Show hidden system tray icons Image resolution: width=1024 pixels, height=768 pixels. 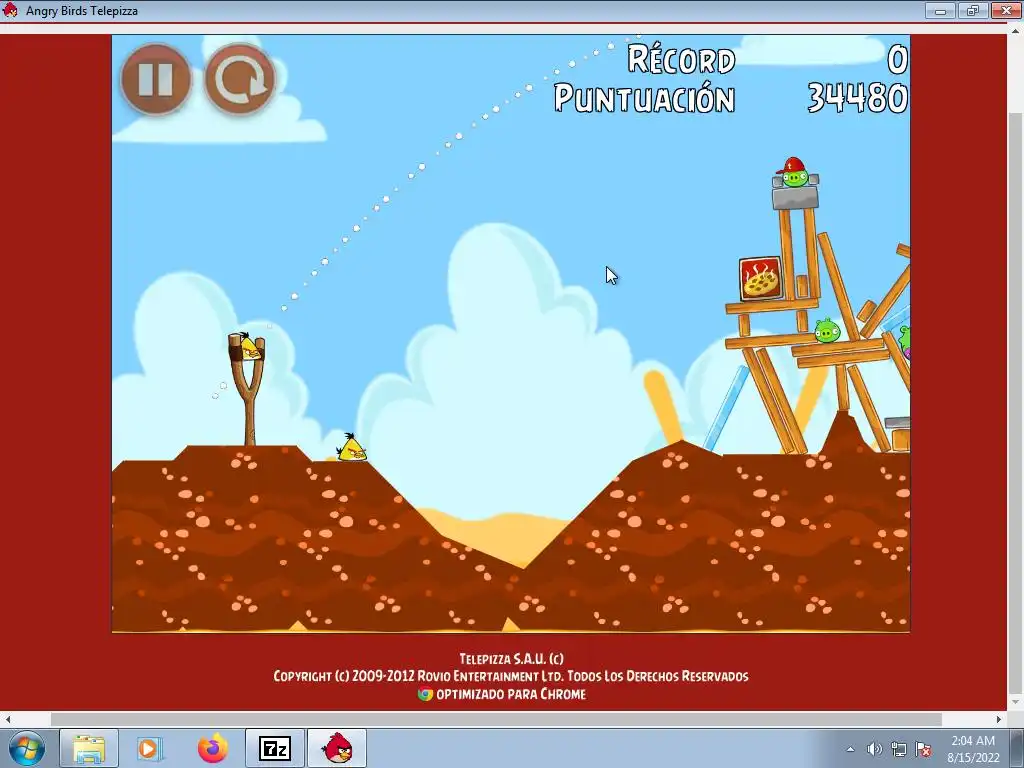(x=850, y=749)
